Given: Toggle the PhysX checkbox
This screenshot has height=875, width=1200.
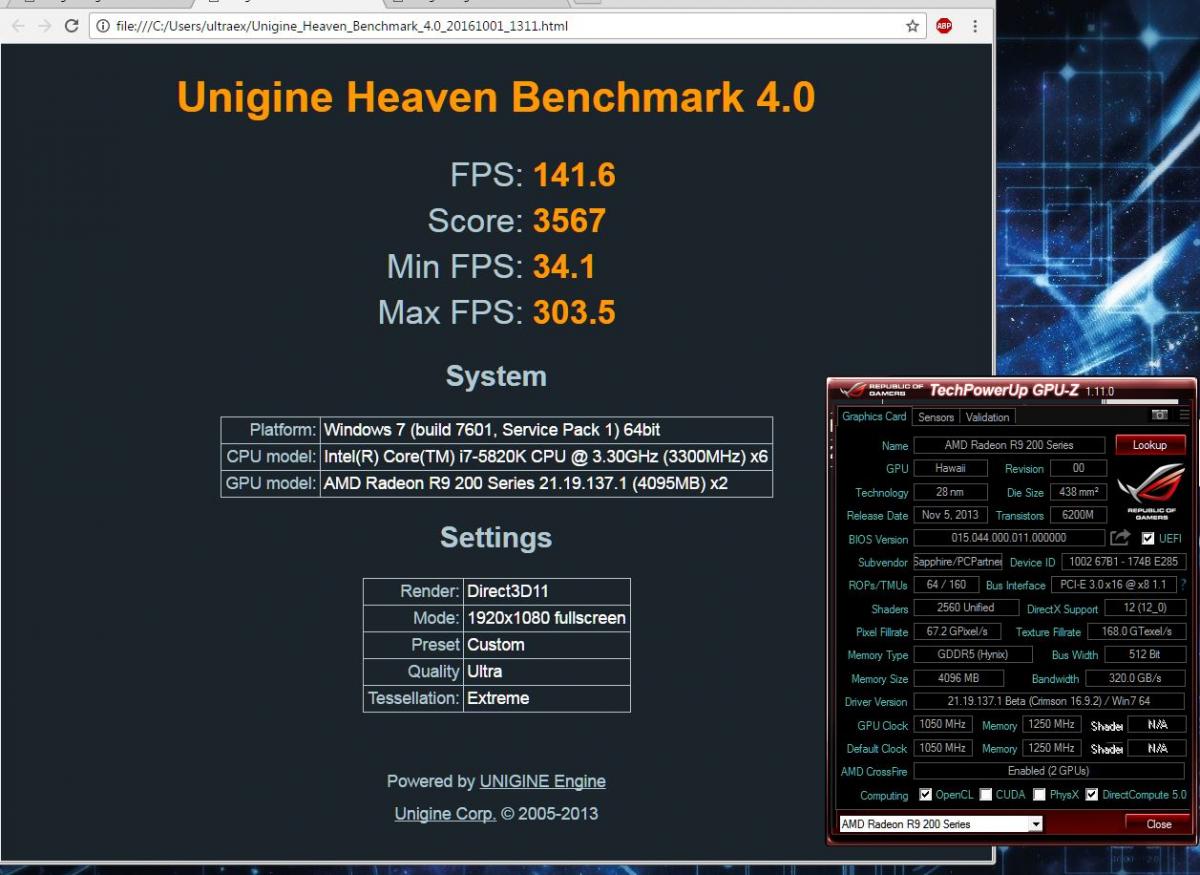Looking at the screenshot, I should coord(1040,795).
